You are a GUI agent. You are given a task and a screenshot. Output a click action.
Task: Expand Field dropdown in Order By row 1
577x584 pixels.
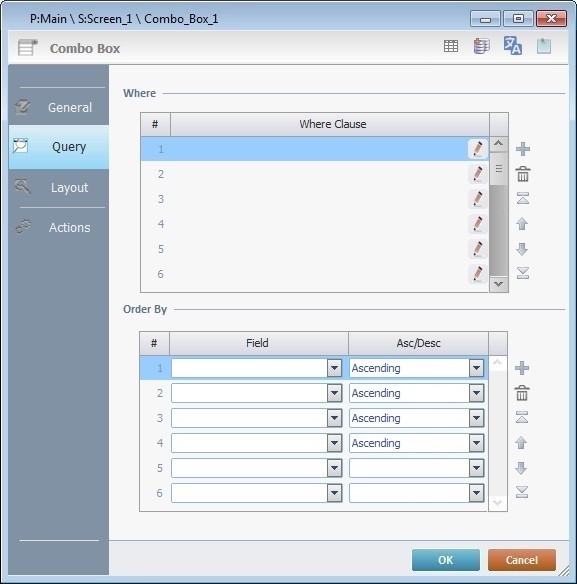(x=335, y=368)
